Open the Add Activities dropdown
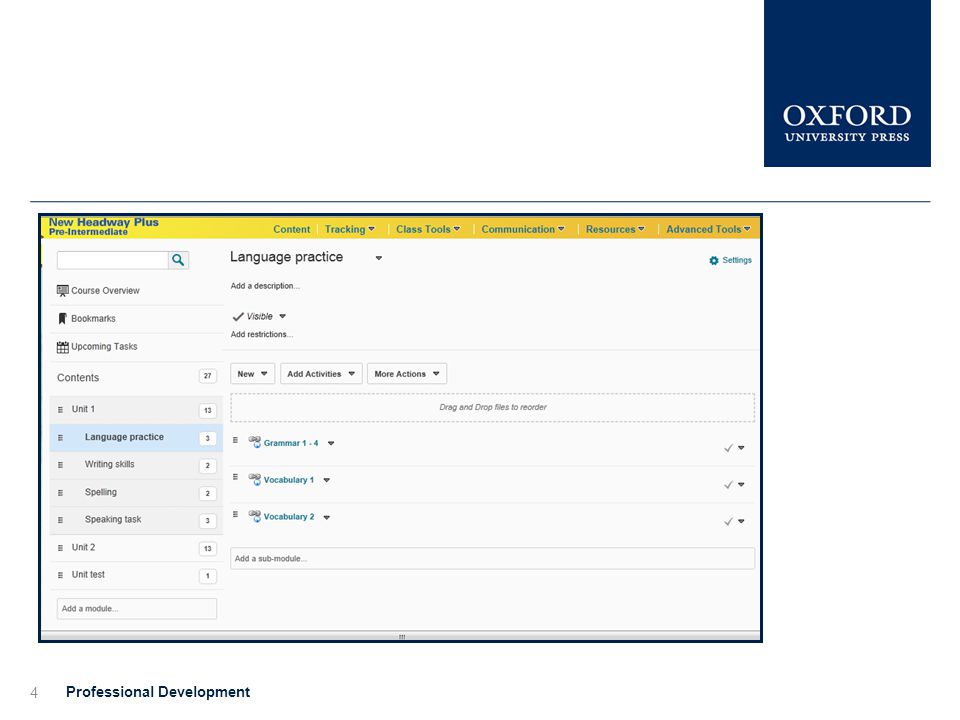This screenshot has height=720, width=960. 321,374
